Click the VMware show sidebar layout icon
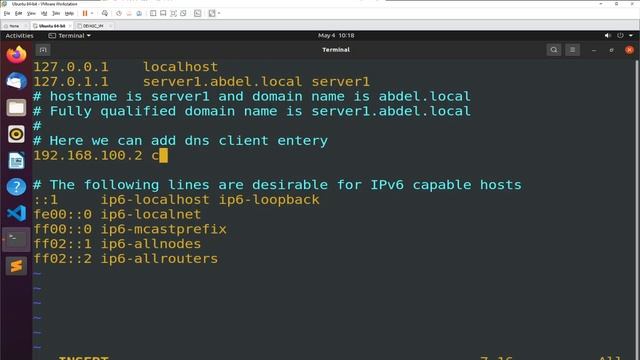Image resolution: width=640 pixels, height=360 pixels. tap(153, 13)
